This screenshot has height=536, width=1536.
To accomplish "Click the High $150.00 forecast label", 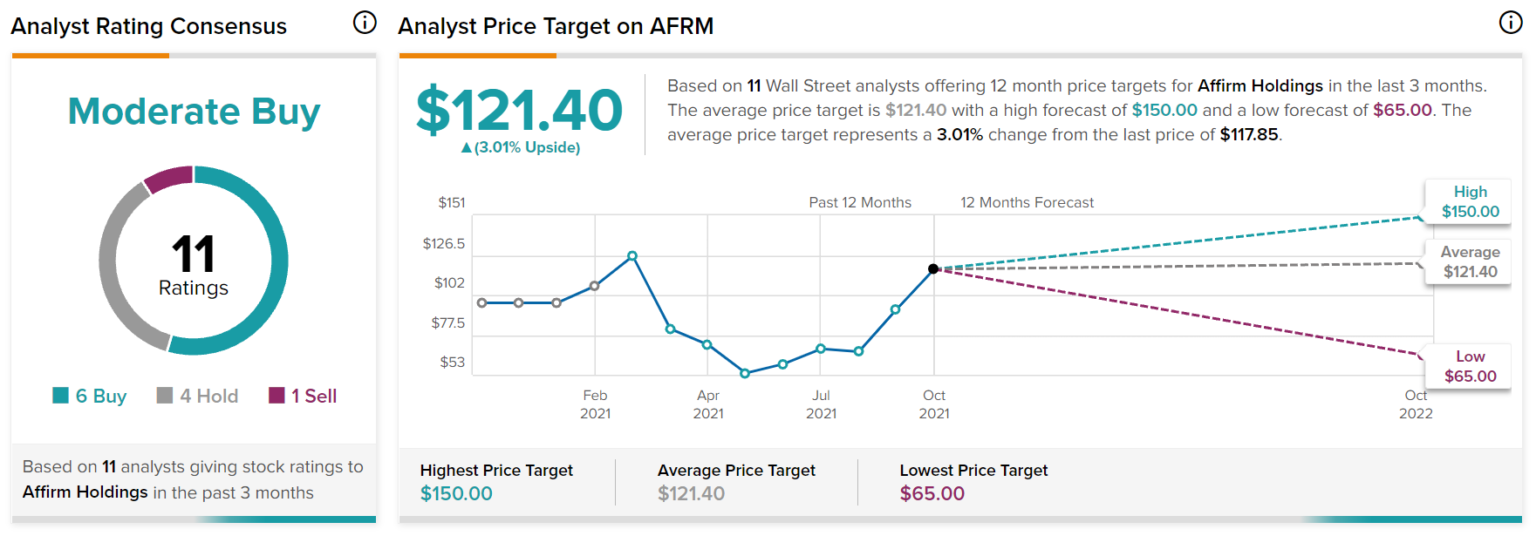I will pyautogui.click(x=1470, y=202).
